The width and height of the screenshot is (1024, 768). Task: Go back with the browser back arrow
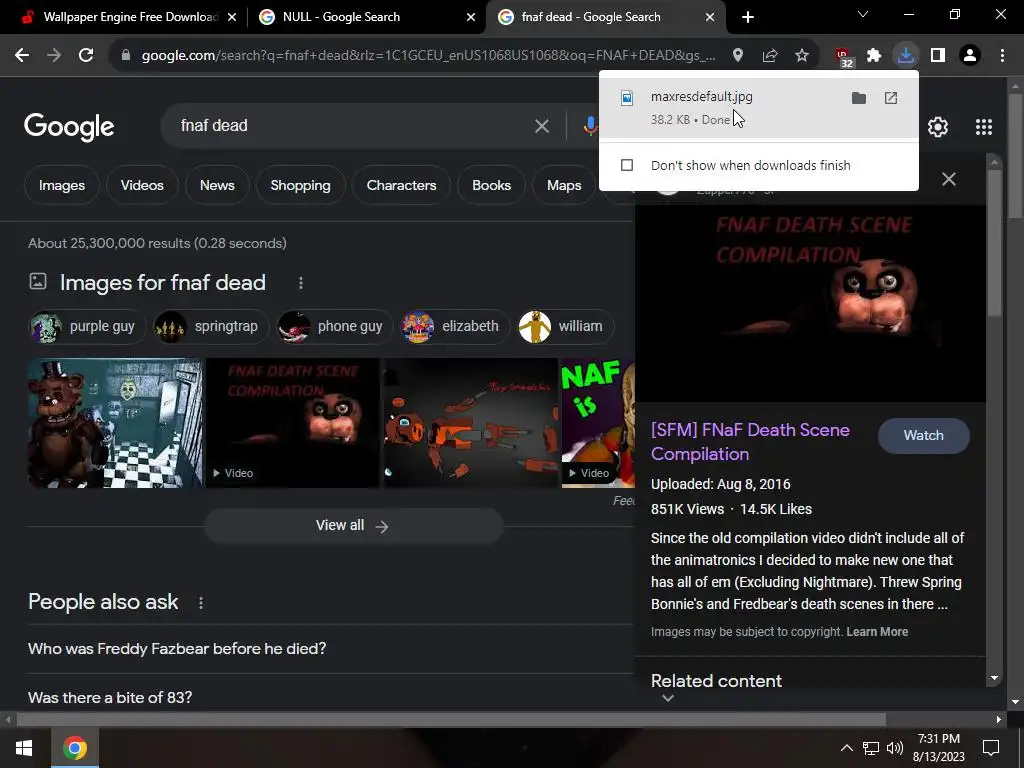pos(22,56)
